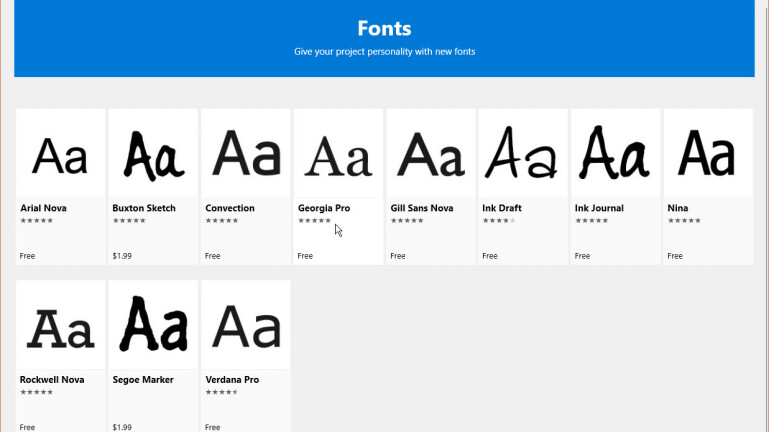Click the Arial Nova font name

coord(43,208)
